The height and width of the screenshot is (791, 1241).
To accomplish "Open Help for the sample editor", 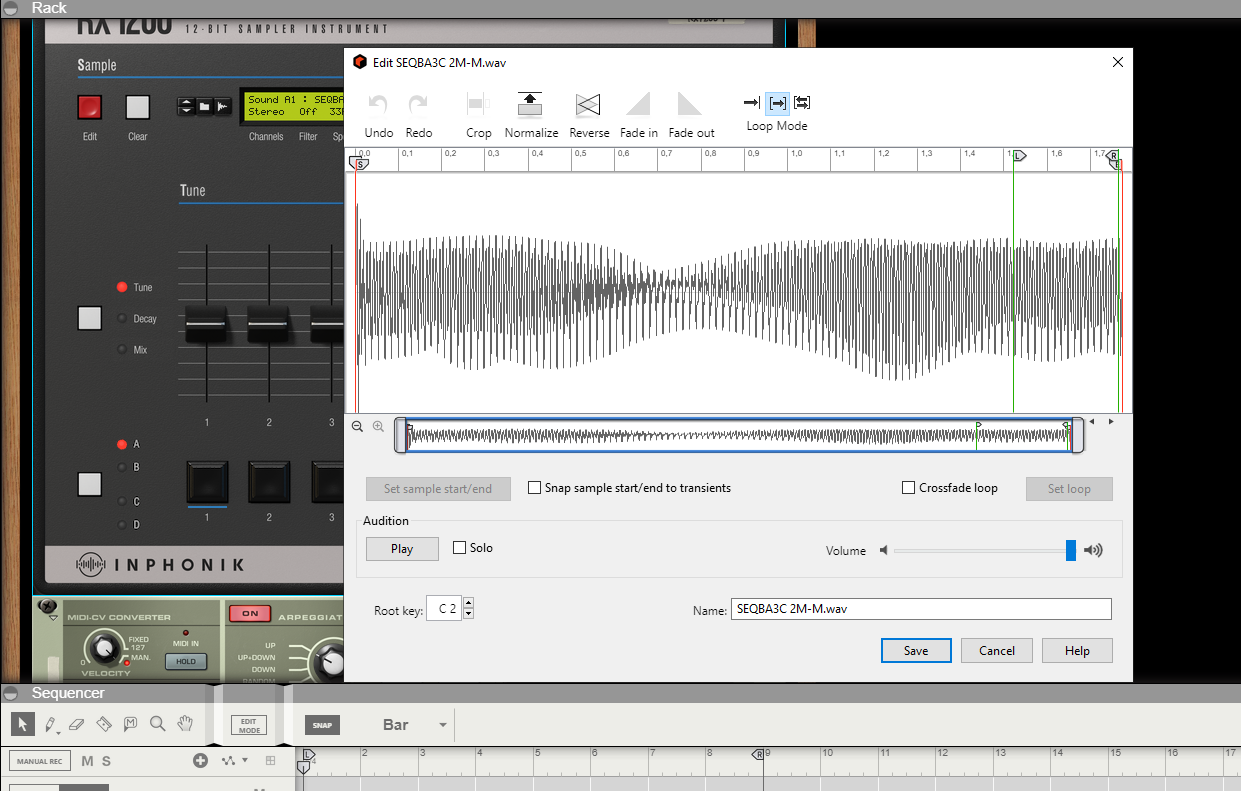I will point(1077,650).
